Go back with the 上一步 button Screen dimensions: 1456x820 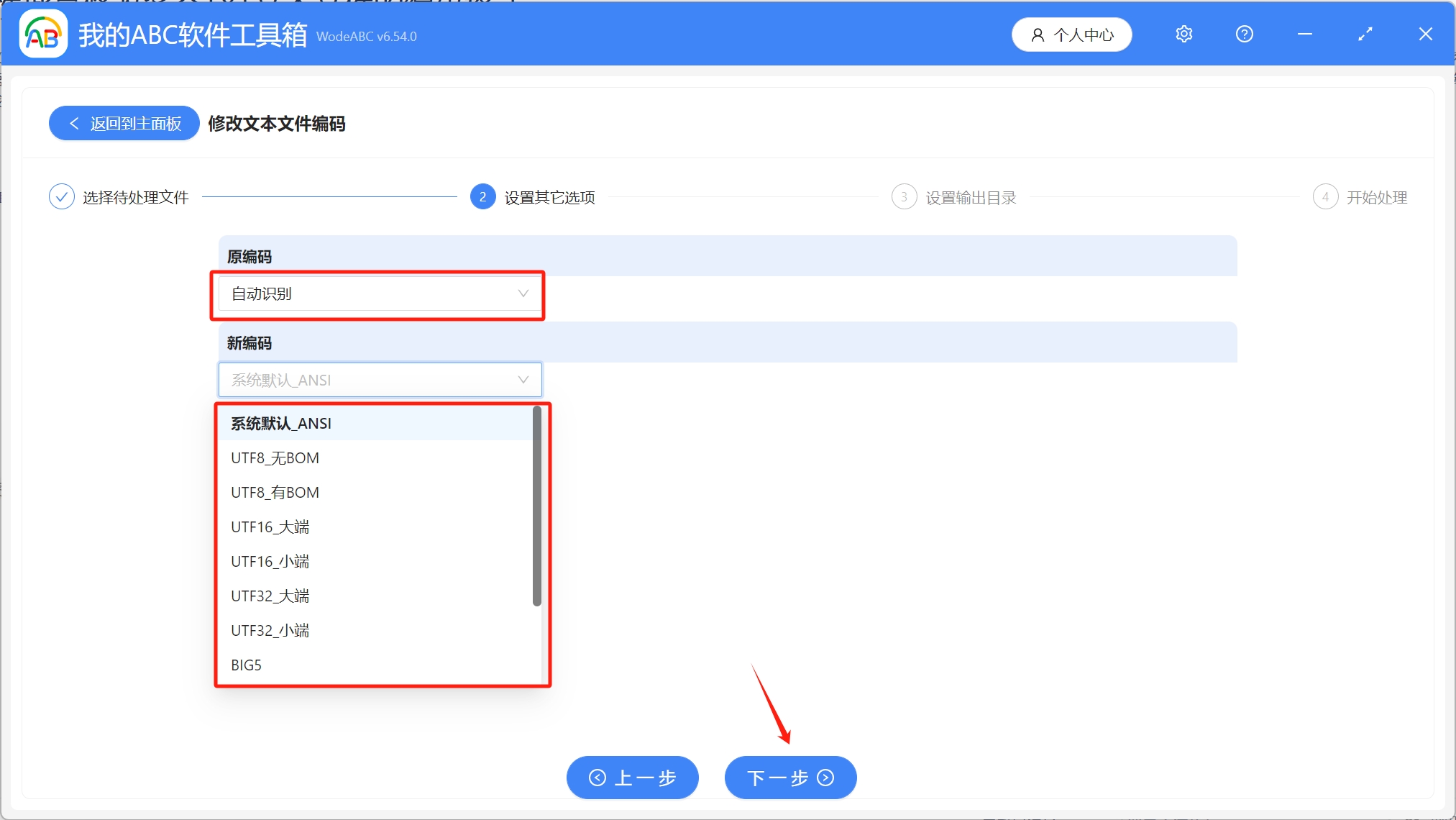[x=632, y=778]
